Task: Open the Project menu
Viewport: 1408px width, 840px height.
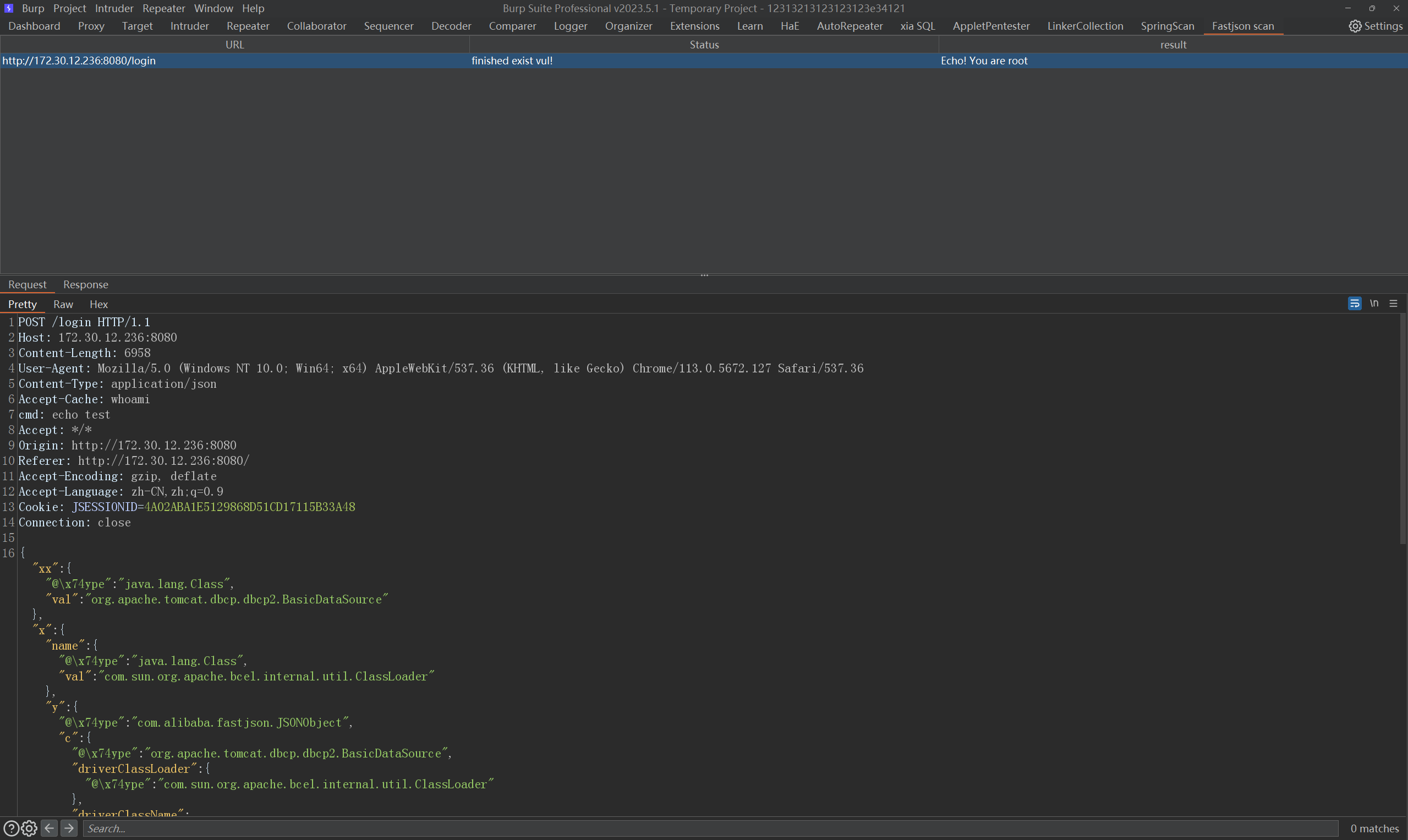Action: click(69, 8)
